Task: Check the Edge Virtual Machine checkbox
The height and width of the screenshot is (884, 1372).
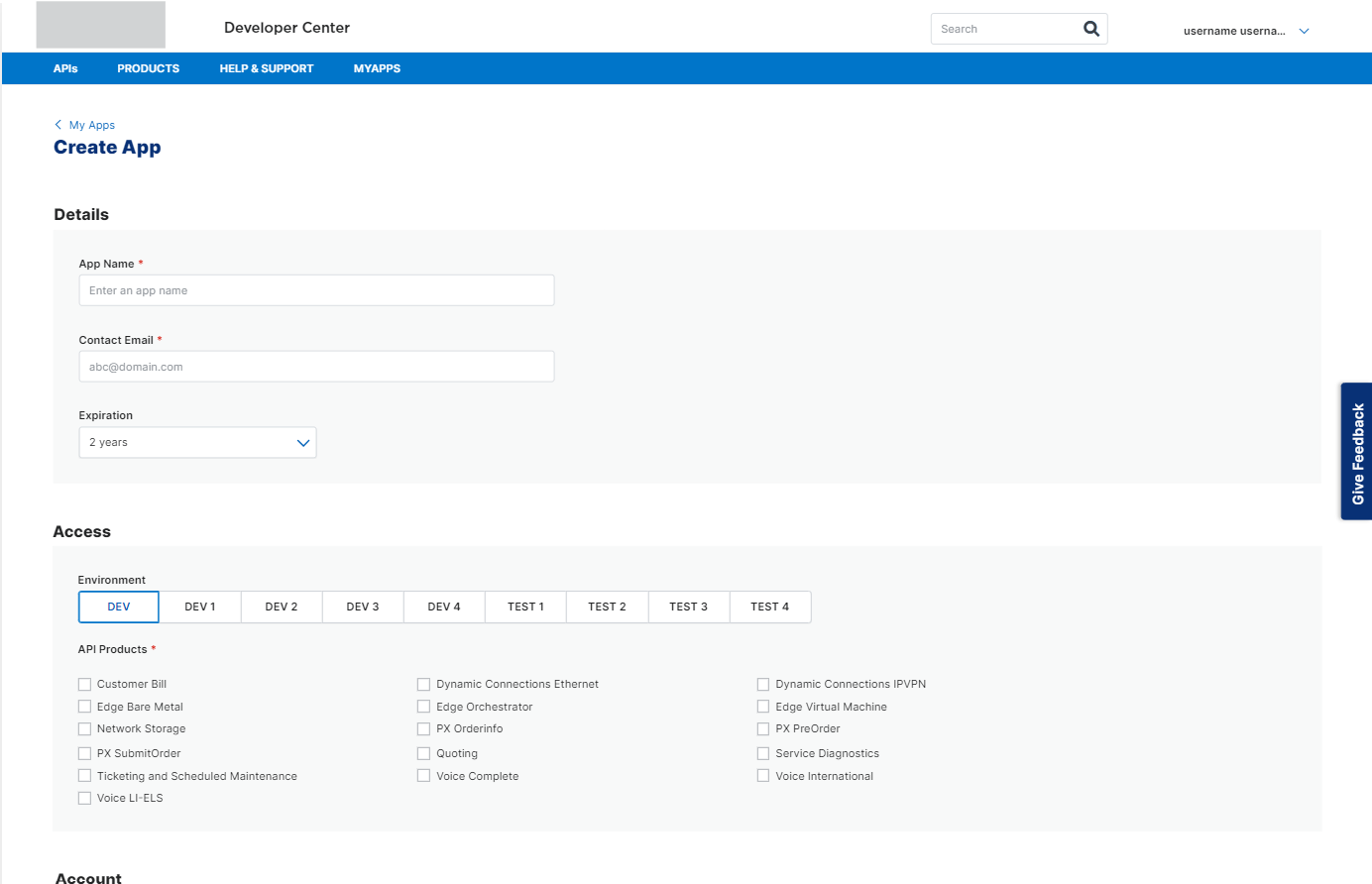Action: [763, 707]
